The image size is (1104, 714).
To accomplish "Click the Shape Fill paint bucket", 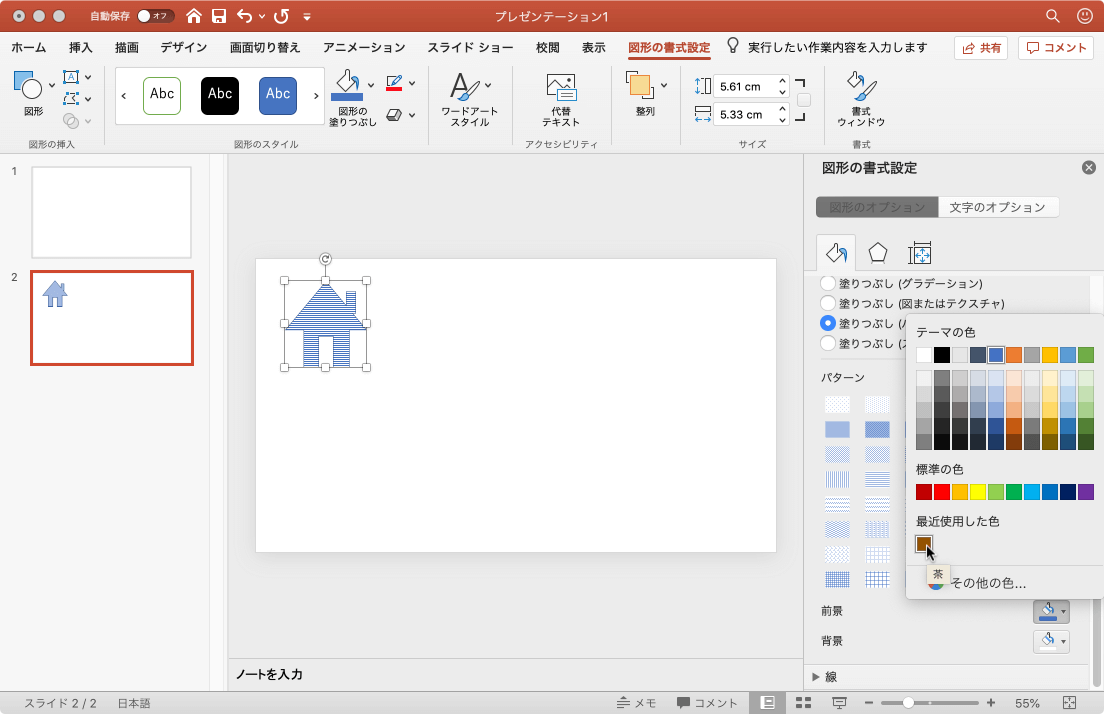I will coord(346,84).
